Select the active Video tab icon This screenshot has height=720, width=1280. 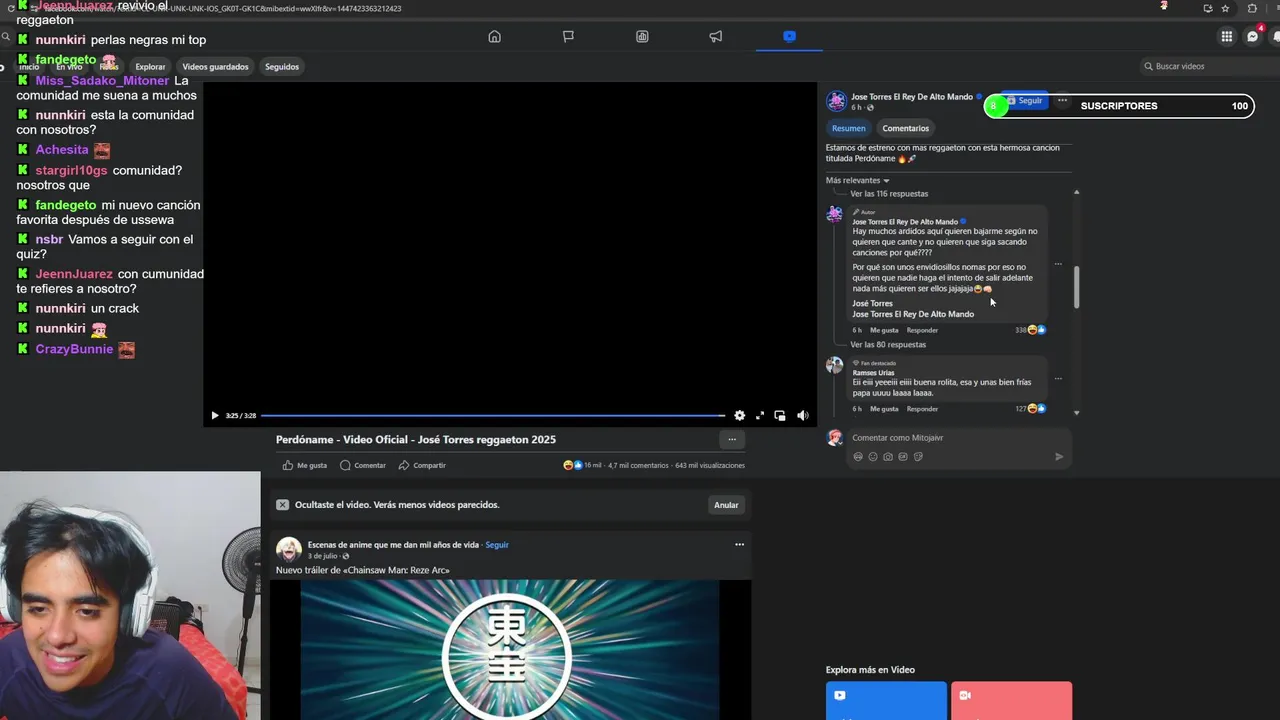tap(789, 37)
